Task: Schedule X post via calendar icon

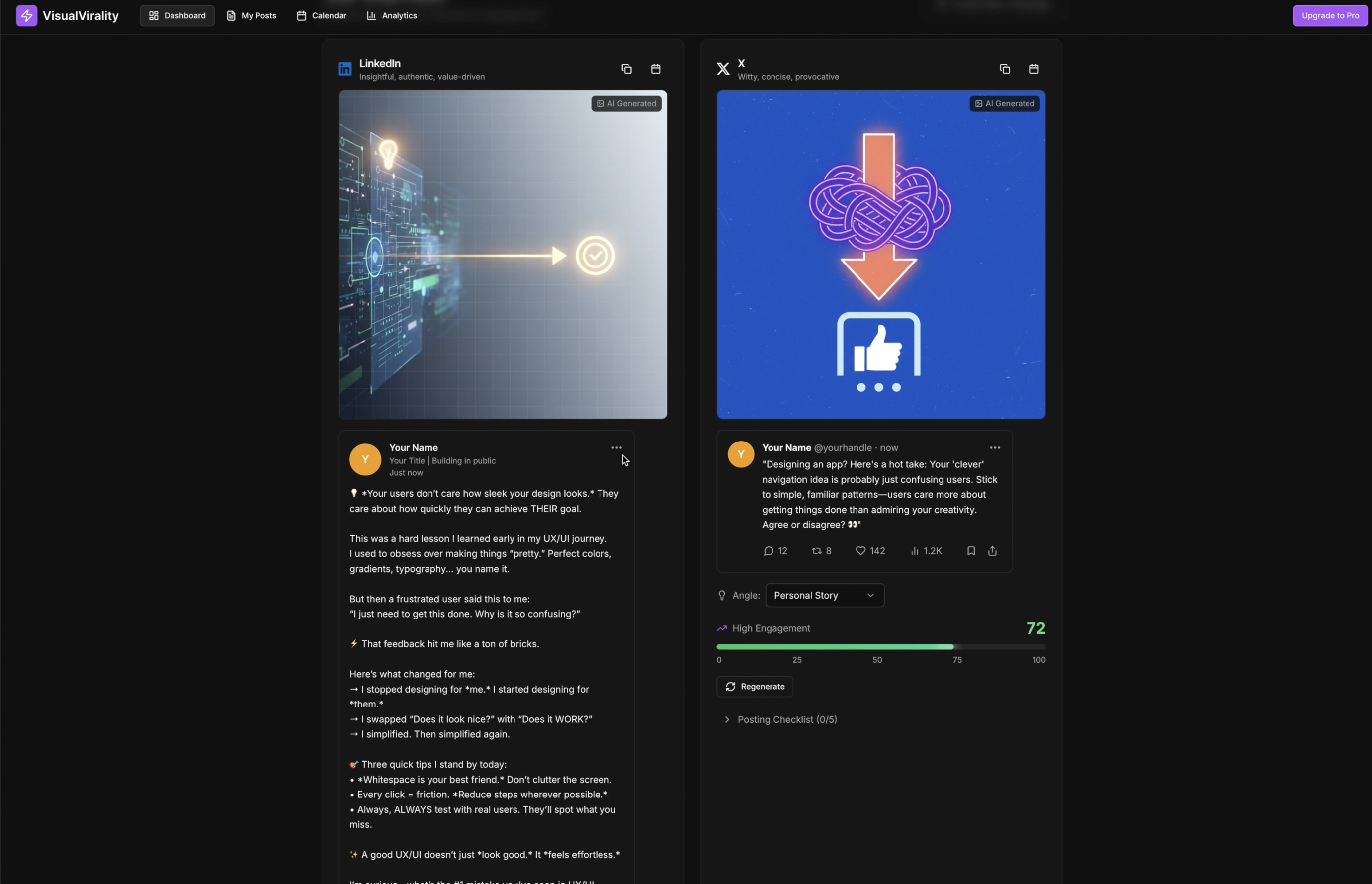Action: [1033, 69]
